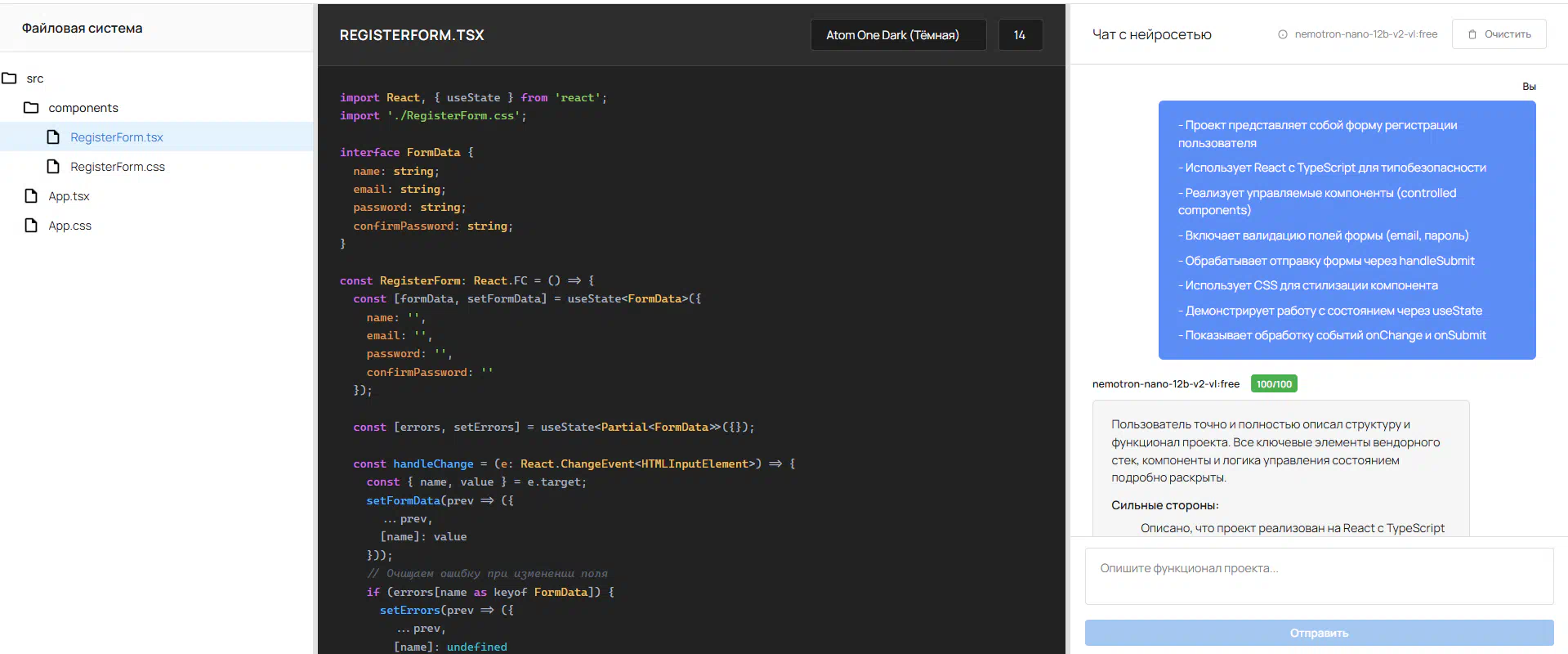The height and width of the screenshot is (654, 1568).
Task: Click the model status icon beside nemotron-nano
Action: coord(1282,34)
